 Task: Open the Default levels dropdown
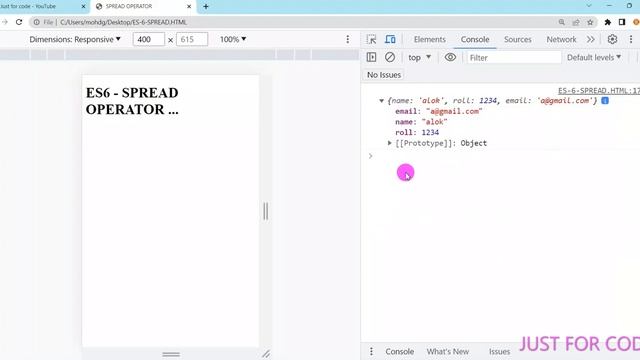point(594,58)
